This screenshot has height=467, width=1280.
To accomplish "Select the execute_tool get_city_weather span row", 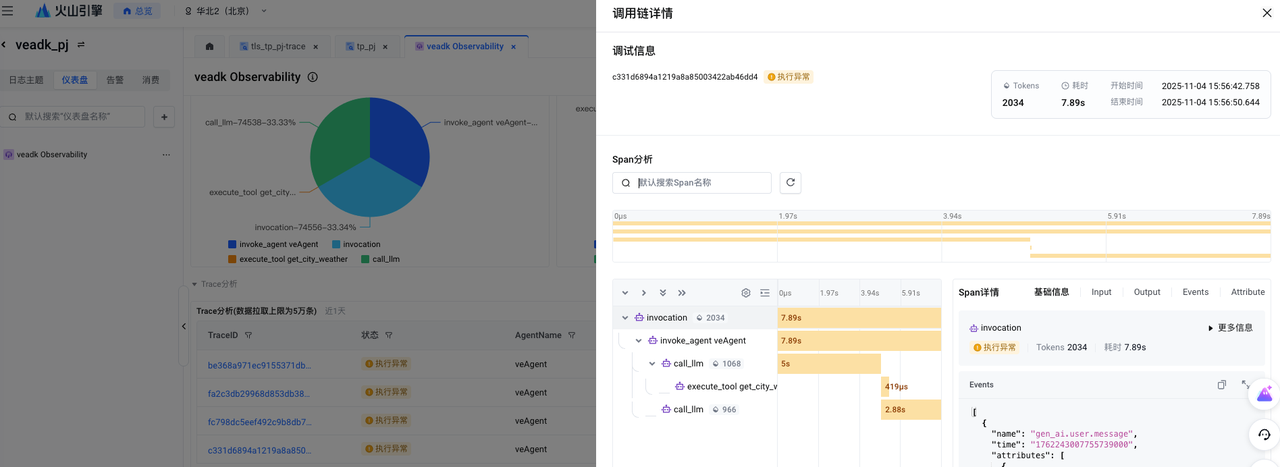I will pyautogui.click(x=730, y=387).
